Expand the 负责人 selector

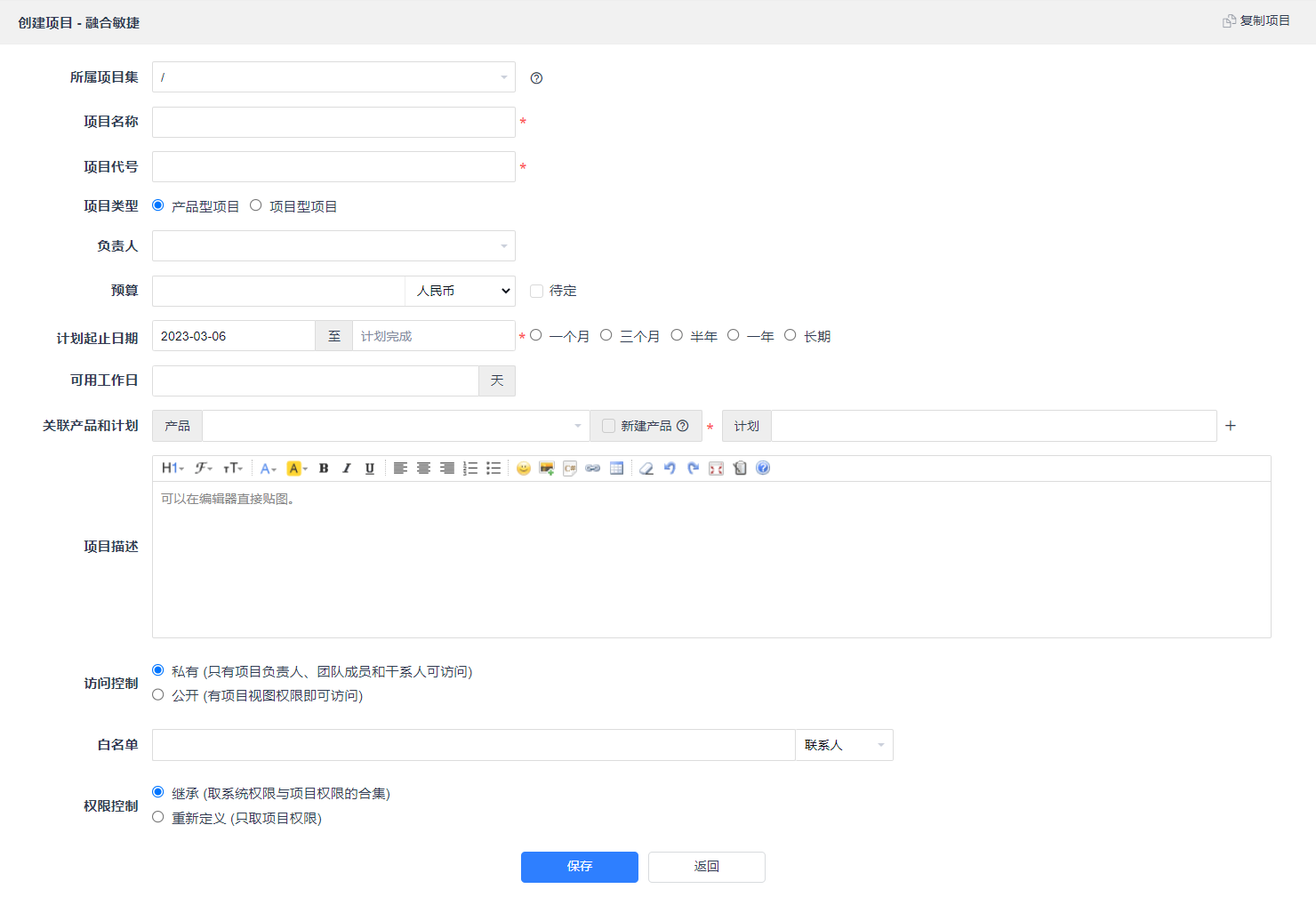(333, 246)
